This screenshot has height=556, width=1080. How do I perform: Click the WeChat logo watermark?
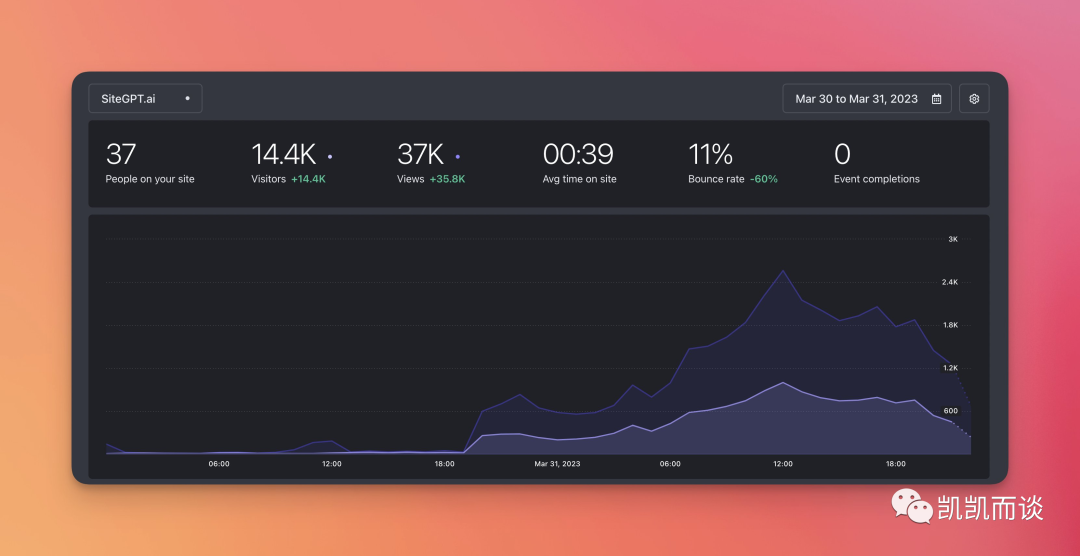coord(911,506)
